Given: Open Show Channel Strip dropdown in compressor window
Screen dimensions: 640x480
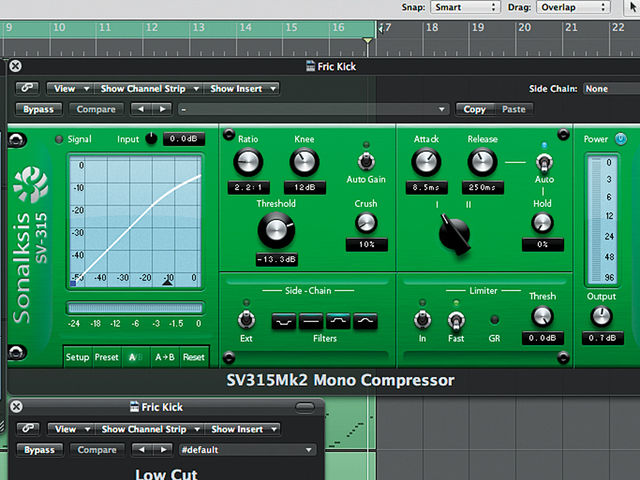Looking at the screenshot, I should coord(149,88).
